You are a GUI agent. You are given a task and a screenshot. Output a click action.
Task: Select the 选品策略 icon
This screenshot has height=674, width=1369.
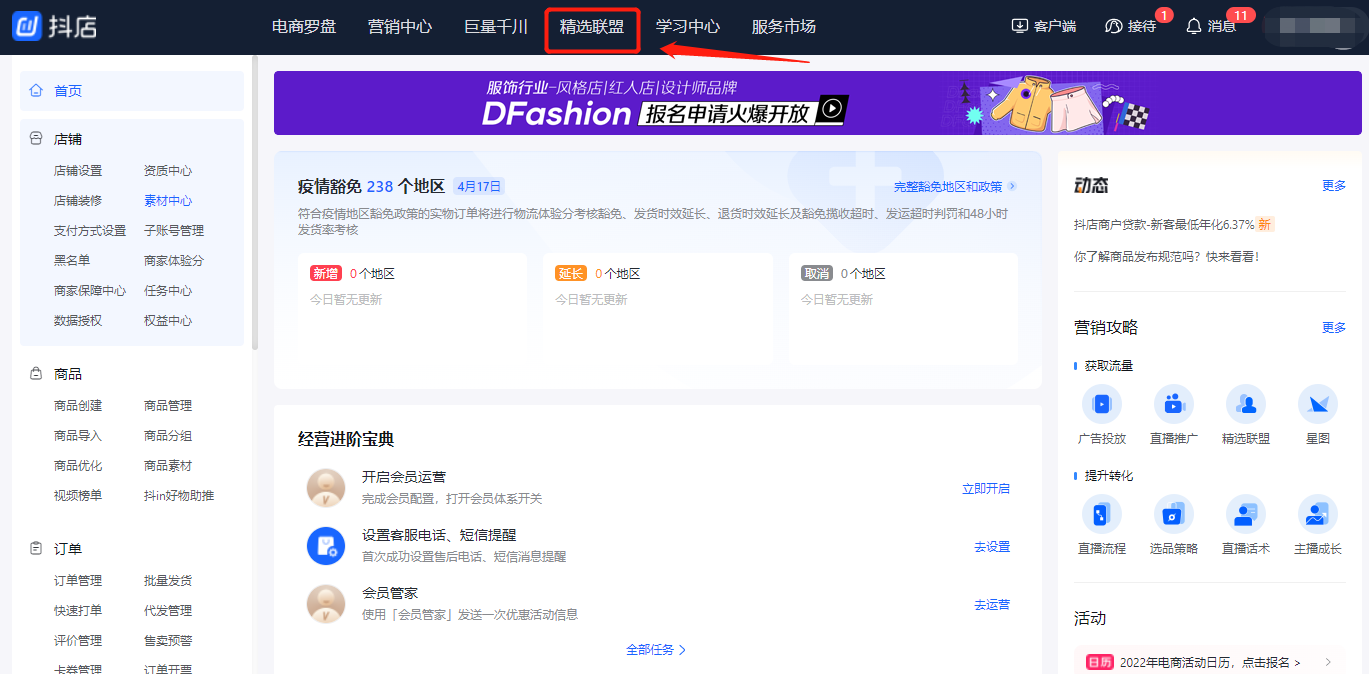point(1173,514)
